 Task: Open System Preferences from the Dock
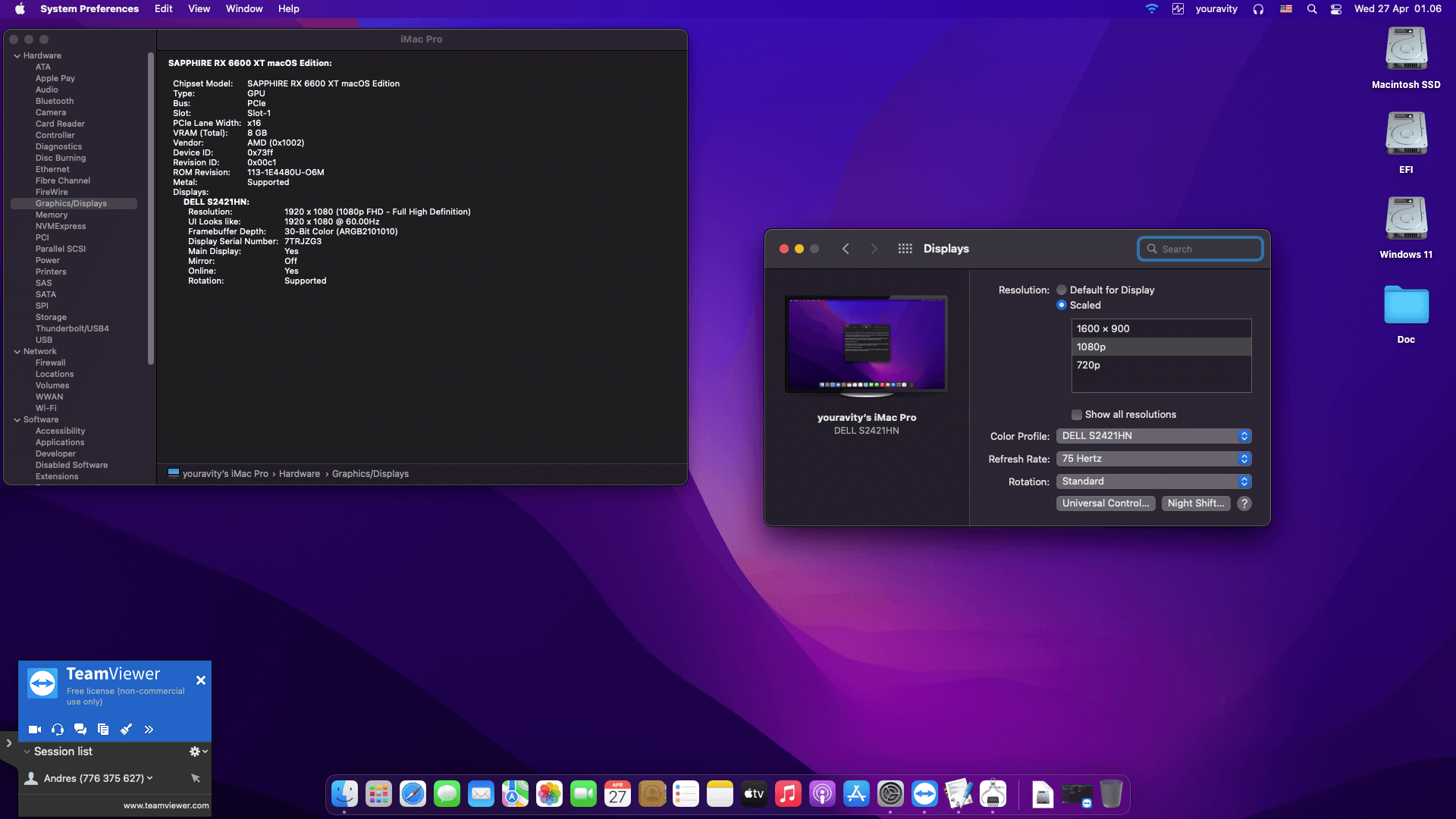pyautogui.click(x=891, y=794)
